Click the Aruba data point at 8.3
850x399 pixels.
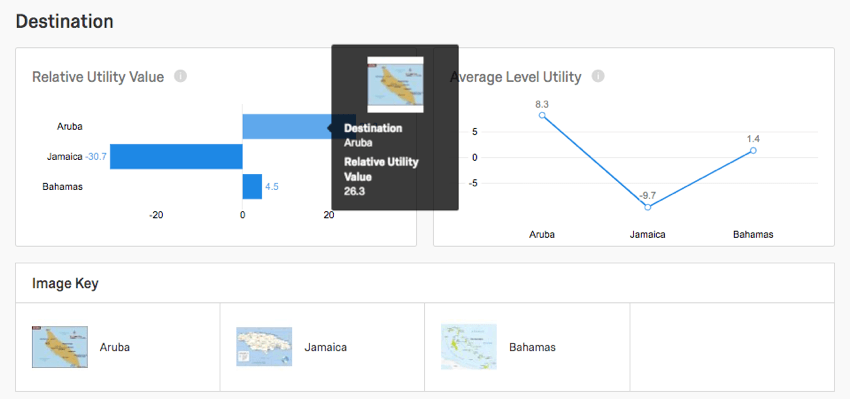[x=542, y=115]
